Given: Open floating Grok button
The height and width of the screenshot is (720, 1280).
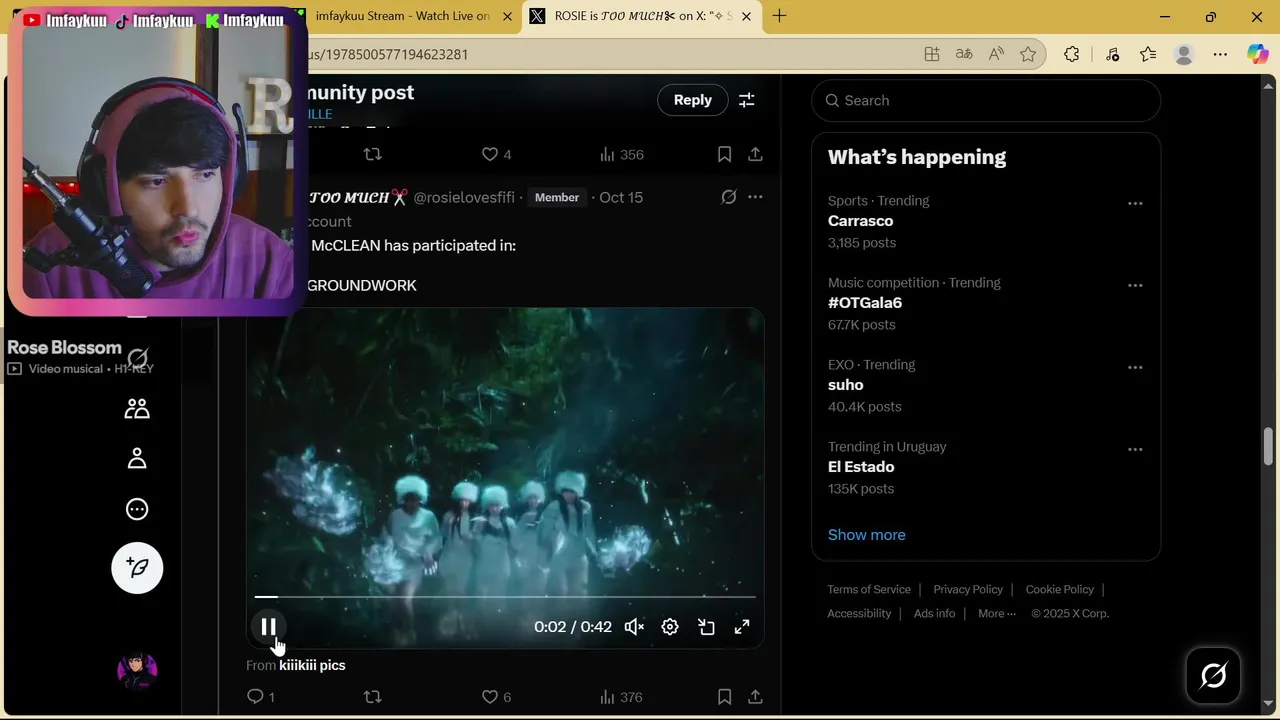Looking at the screenshot, I should [x=1213, y=676].
